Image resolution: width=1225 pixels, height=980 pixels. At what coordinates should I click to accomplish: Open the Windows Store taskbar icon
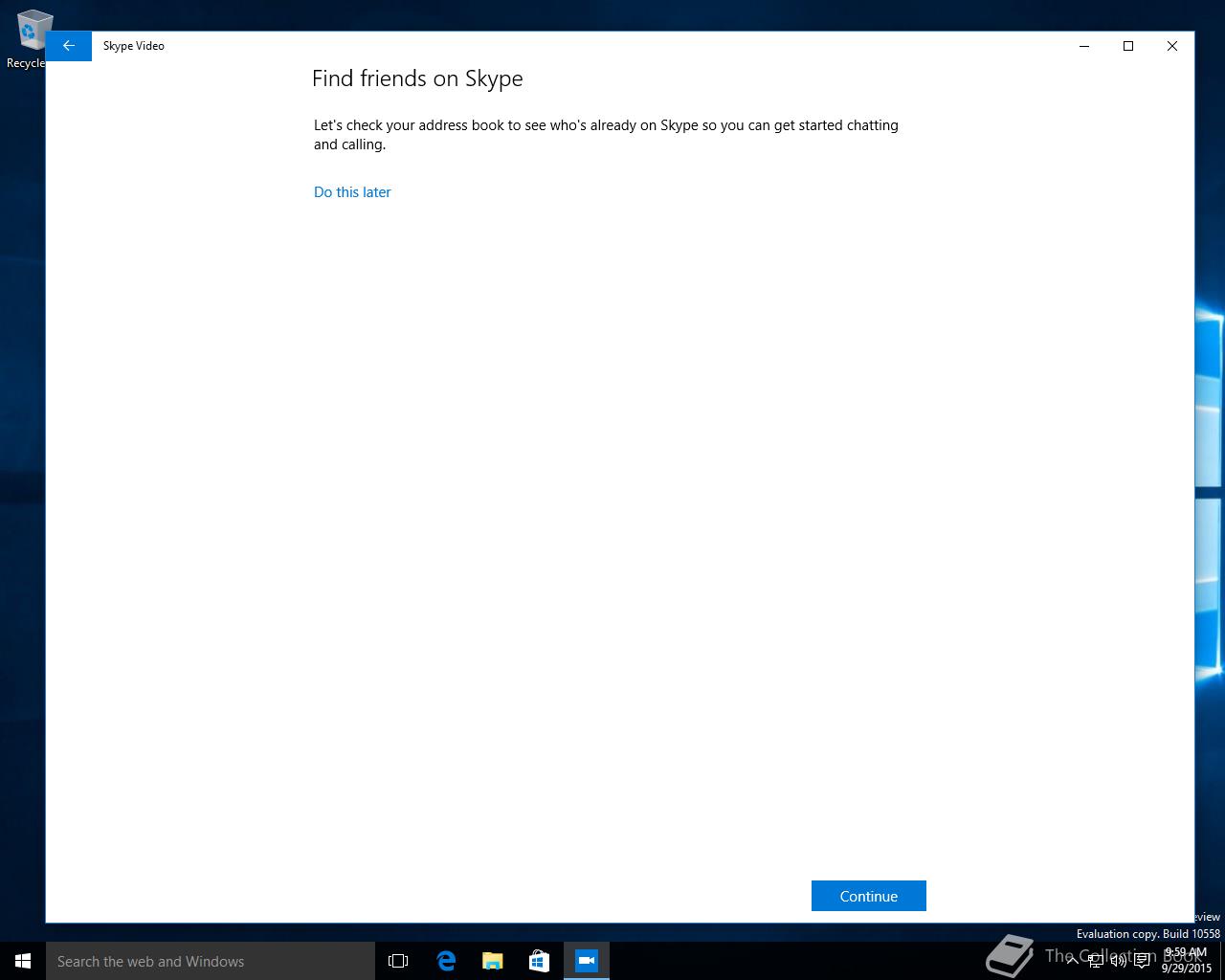(539, 961)
